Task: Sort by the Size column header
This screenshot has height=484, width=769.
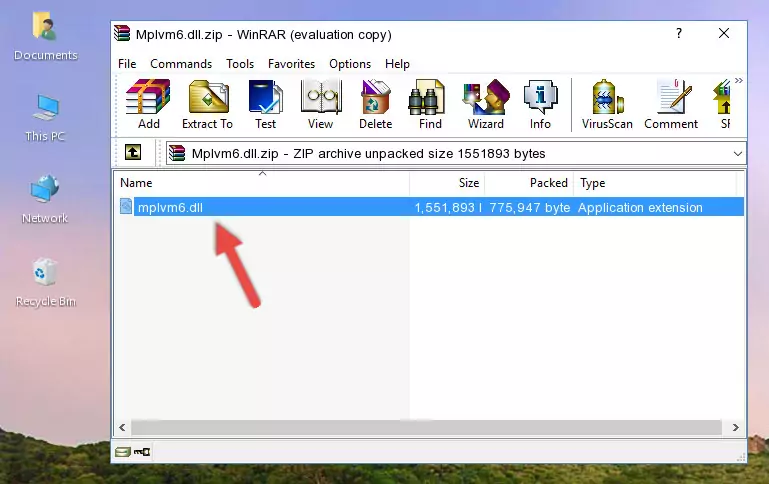Action: click(x=447, y=183)
